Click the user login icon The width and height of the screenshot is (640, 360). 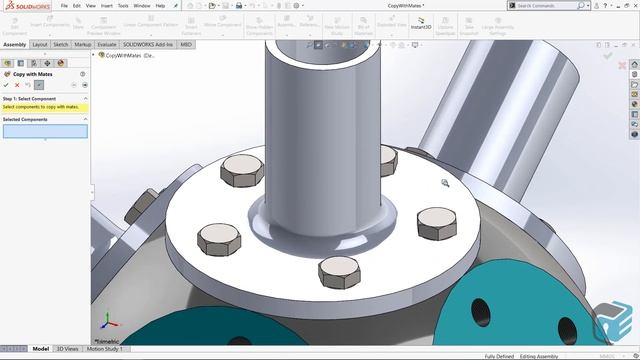click(x=596, y=6)
